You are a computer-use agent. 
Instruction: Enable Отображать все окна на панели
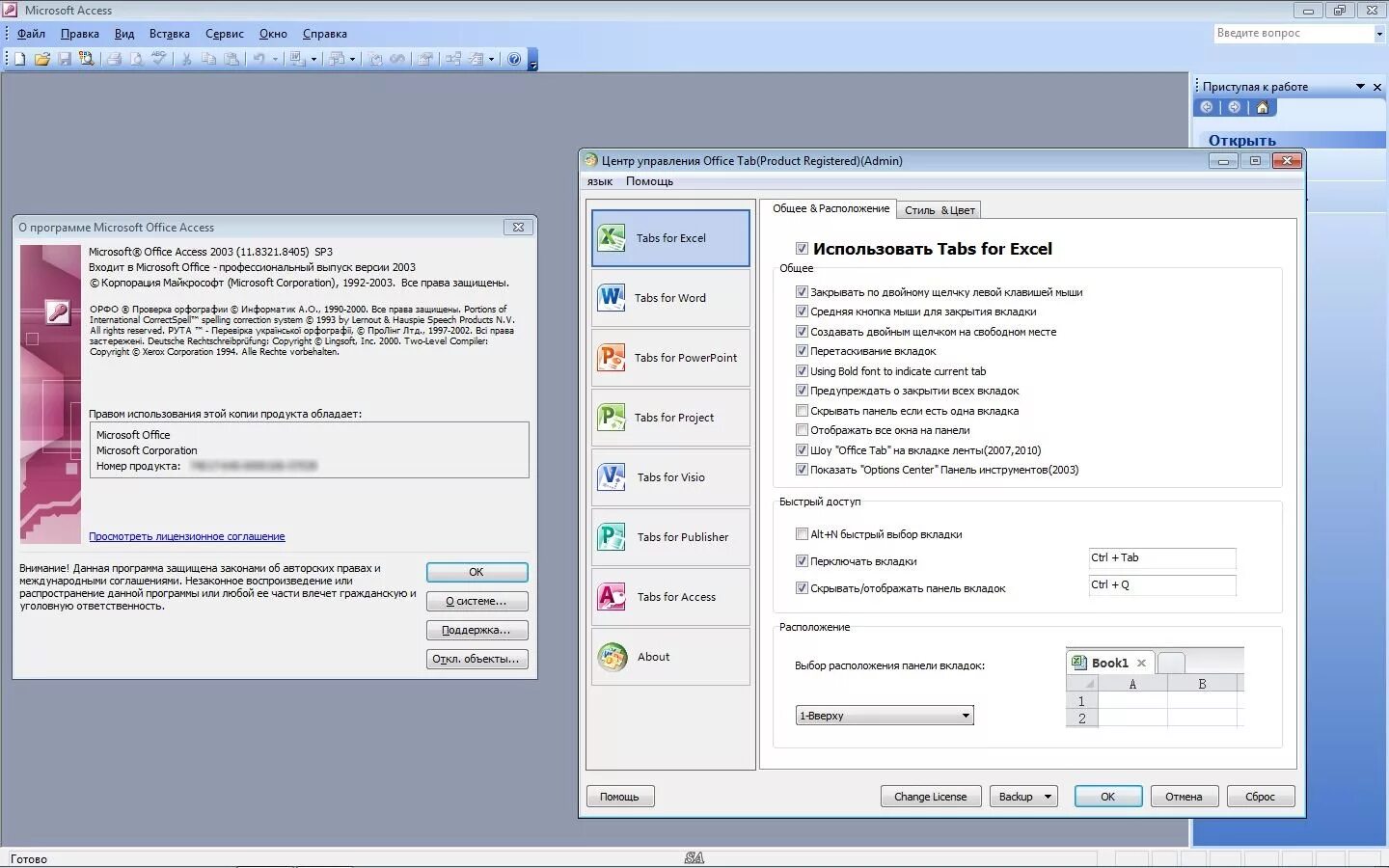(802, 430)
